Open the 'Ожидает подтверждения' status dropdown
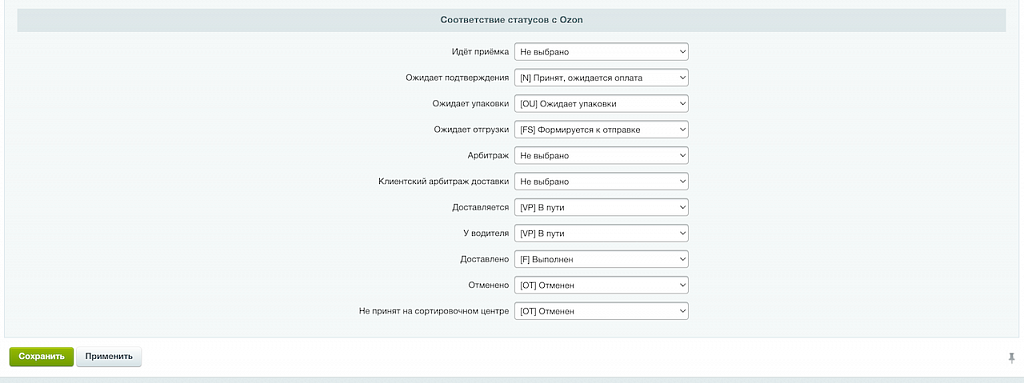Image resolution: width=1024 pixels, height=383 pixels. coord(601,78)
